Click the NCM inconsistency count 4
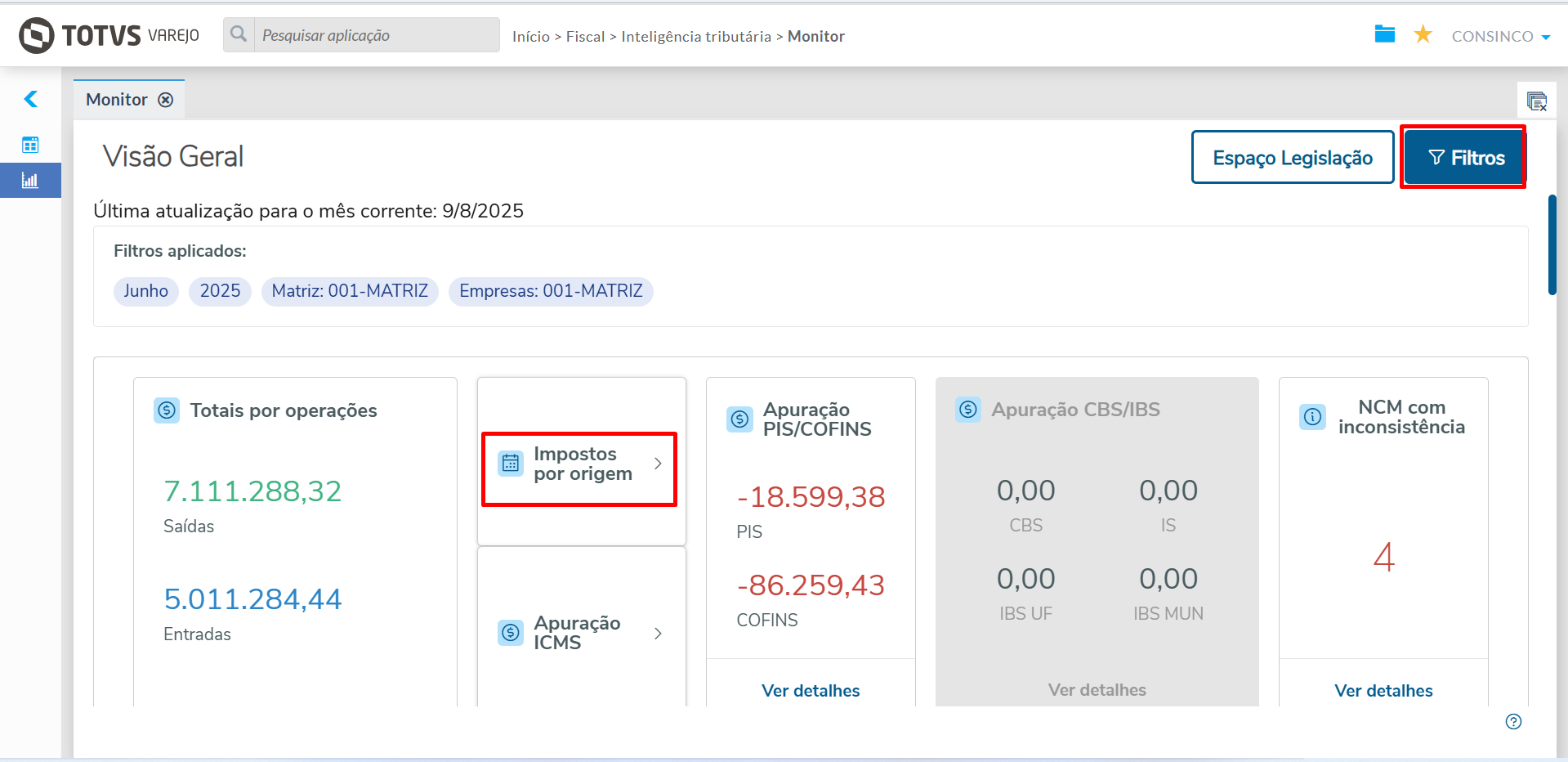 [x=1383, y=558]
